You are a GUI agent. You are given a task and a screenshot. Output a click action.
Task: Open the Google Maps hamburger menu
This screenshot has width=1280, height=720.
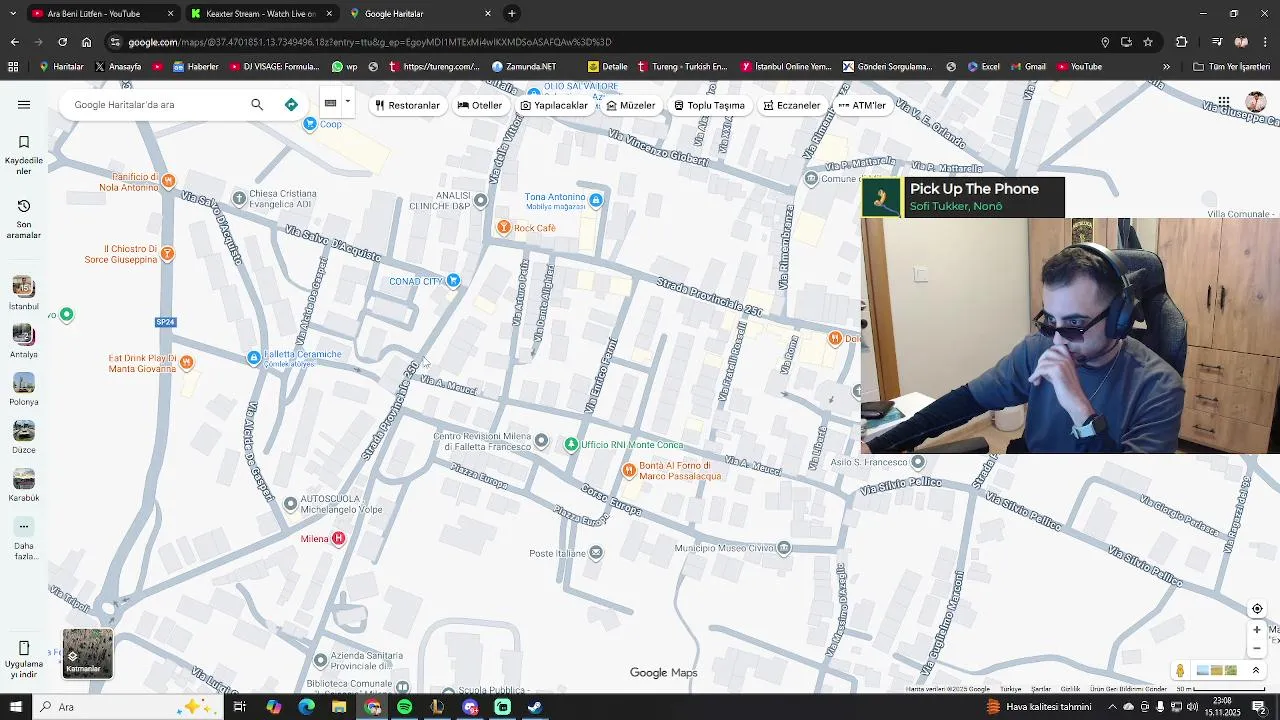click(24, 104)
